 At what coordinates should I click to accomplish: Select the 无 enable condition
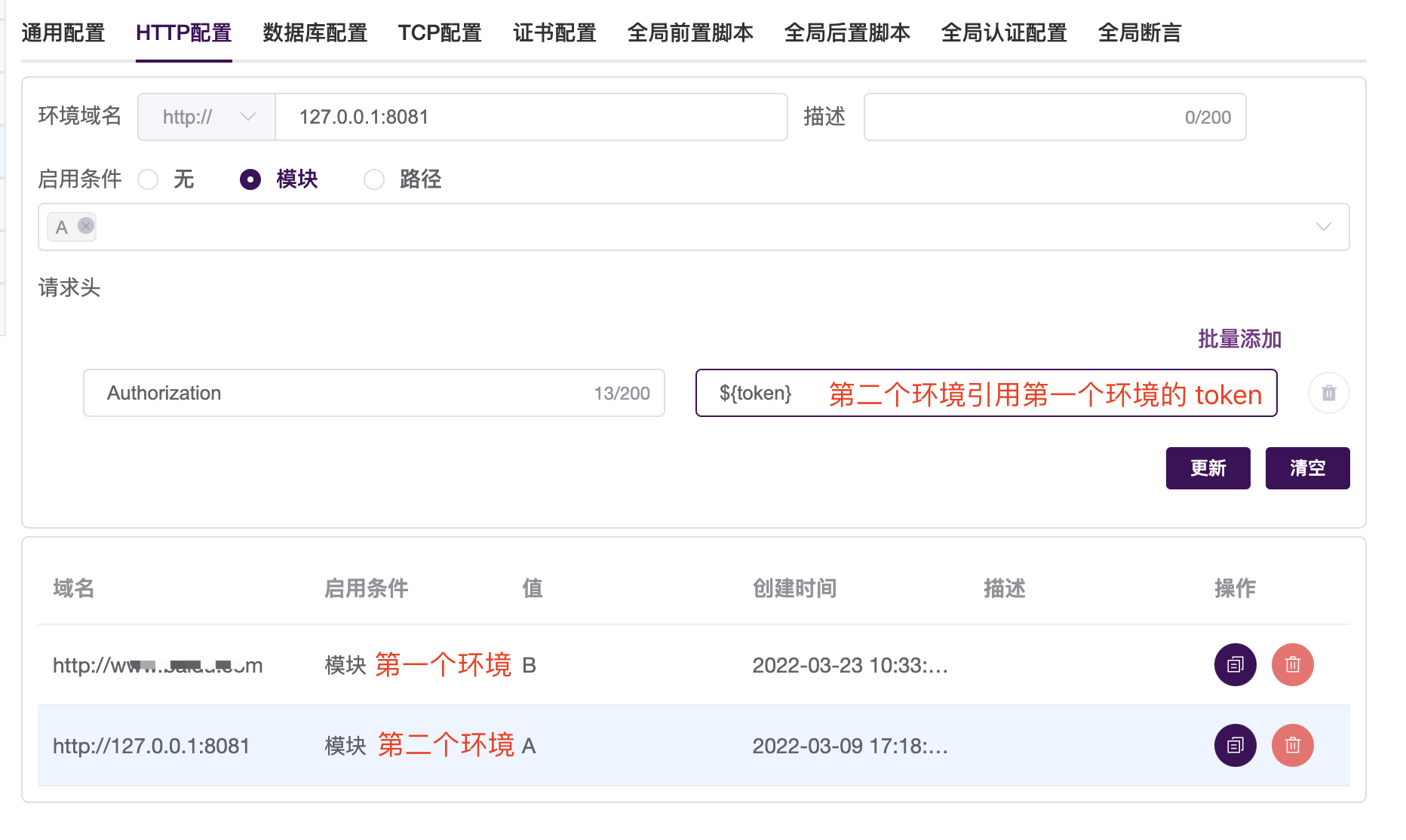click(148, 179)
